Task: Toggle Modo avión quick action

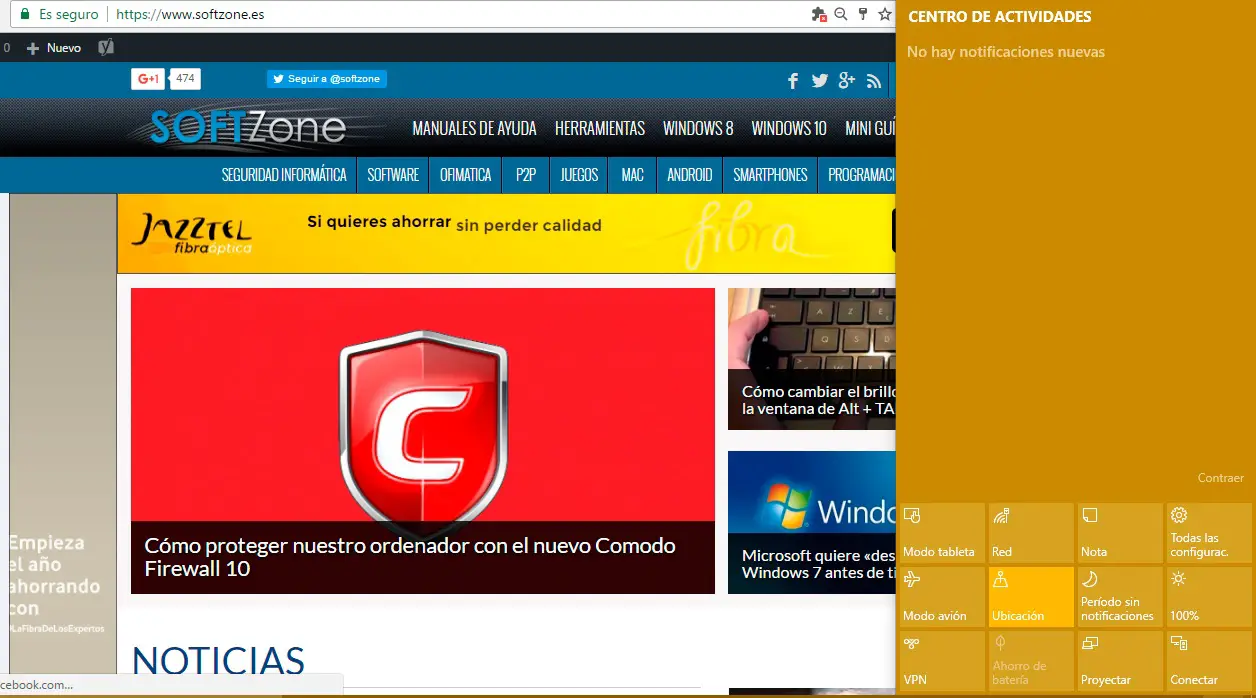Action: coord(941,597)
